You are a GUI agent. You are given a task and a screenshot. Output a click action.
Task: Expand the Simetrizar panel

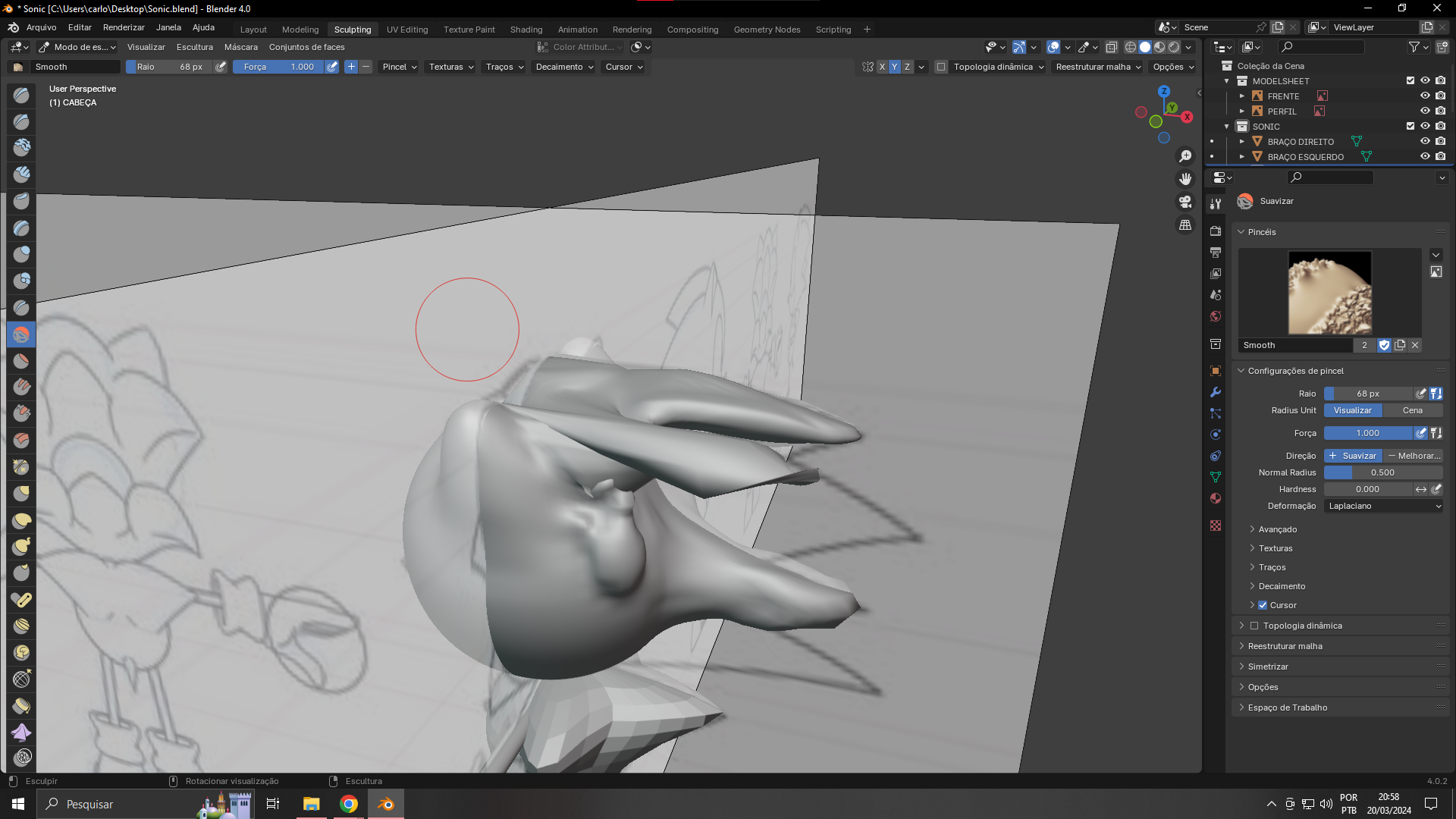pos(1268,667)
